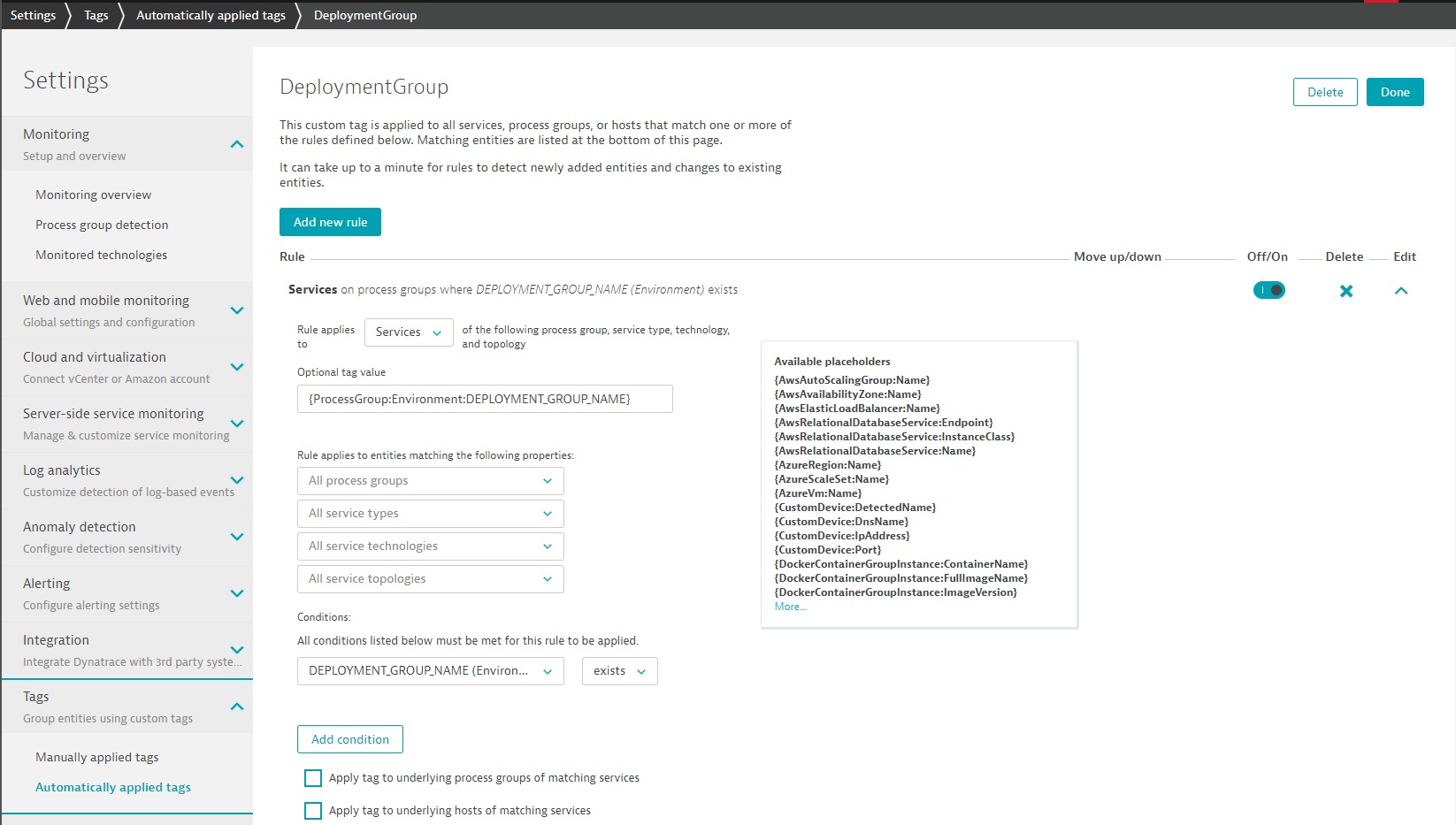Expand Cloud and virtualization section
The height and width of the screenshot is (825, 1456).
(237, 367)
